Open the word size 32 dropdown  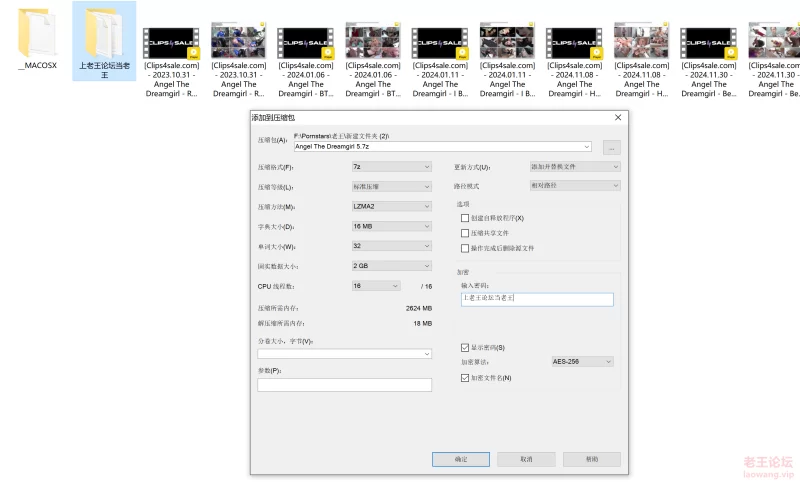tap(392, 246)
